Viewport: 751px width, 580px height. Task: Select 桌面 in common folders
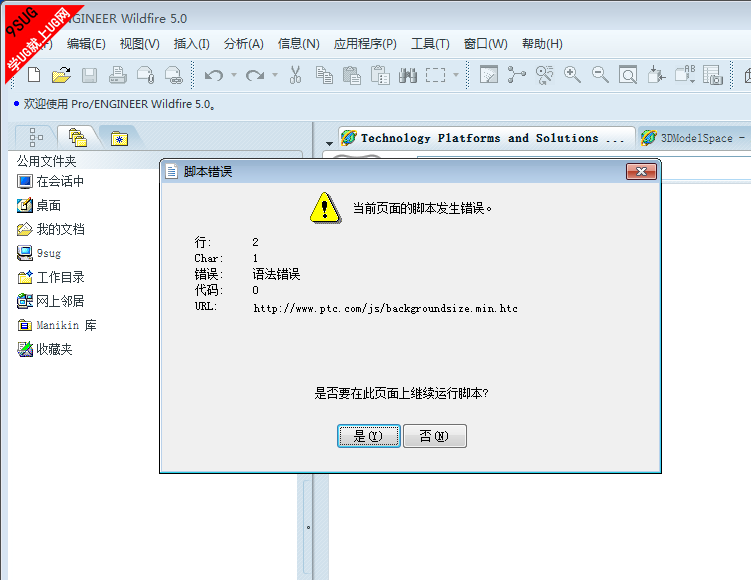point(39,205)
